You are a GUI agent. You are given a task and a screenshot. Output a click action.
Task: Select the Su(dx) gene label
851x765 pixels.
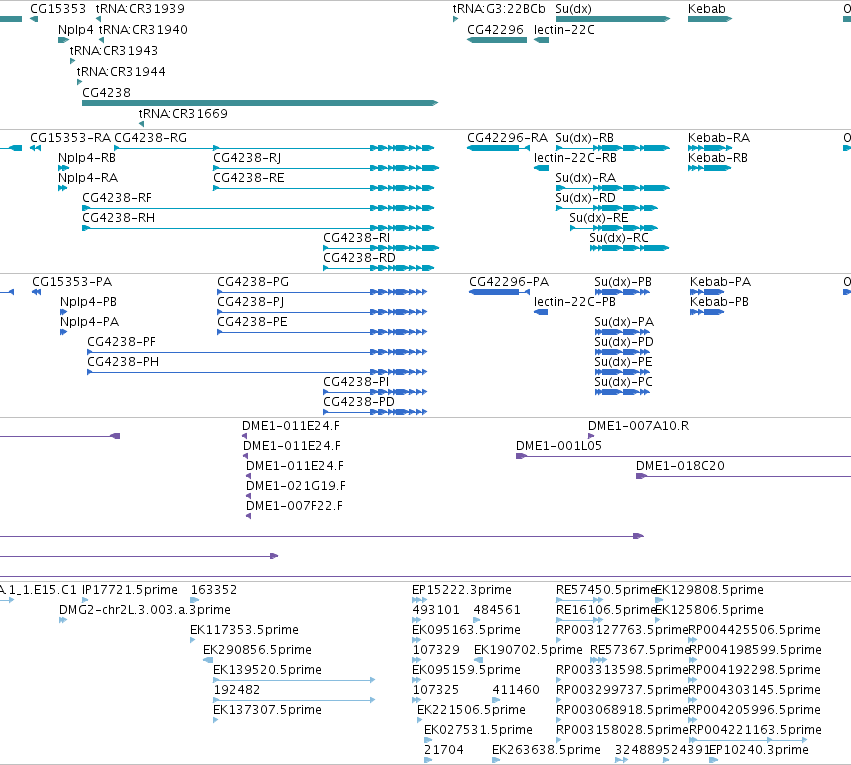(x=574, y=9)
